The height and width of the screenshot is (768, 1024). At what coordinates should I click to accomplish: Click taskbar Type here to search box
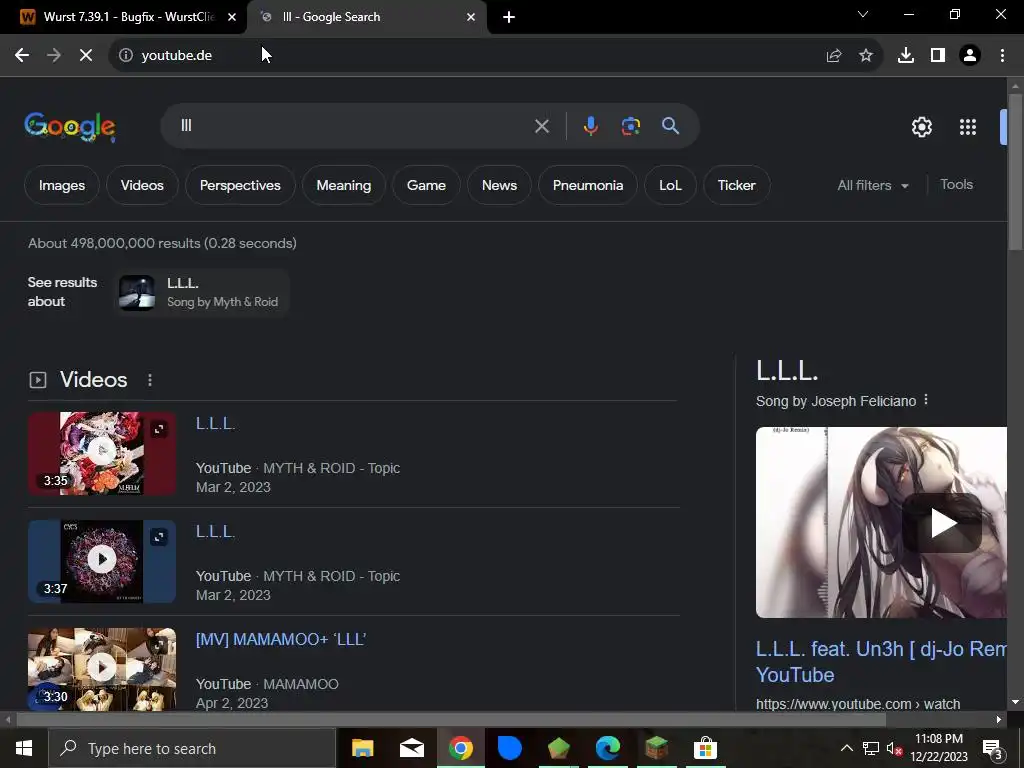pos(192,748)
